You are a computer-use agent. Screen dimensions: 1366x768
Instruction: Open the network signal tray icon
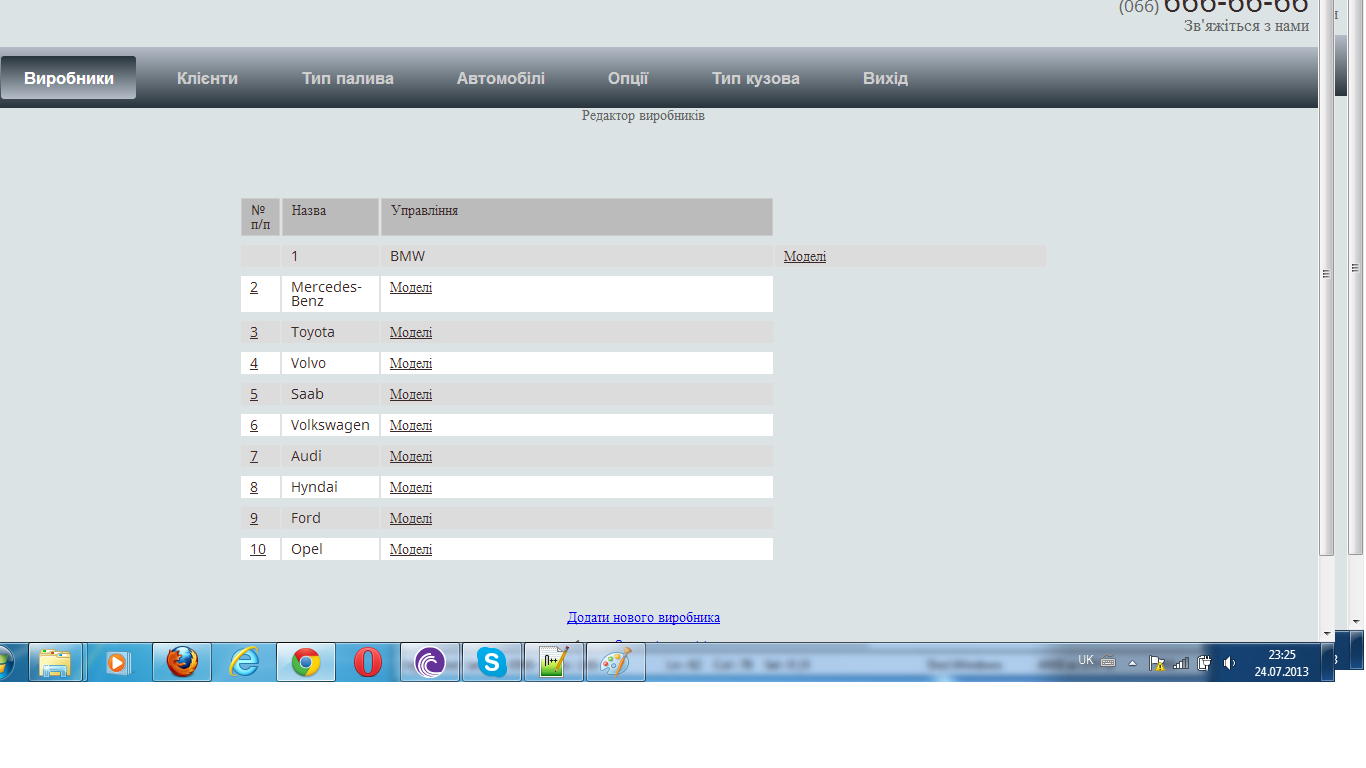[1181, 662]
